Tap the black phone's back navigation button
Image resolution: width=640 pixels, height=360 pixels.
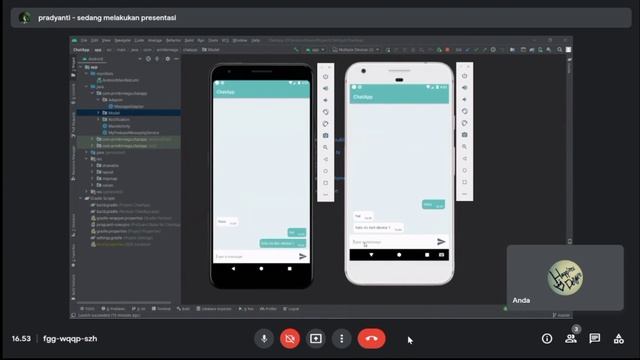click(233, 269)
